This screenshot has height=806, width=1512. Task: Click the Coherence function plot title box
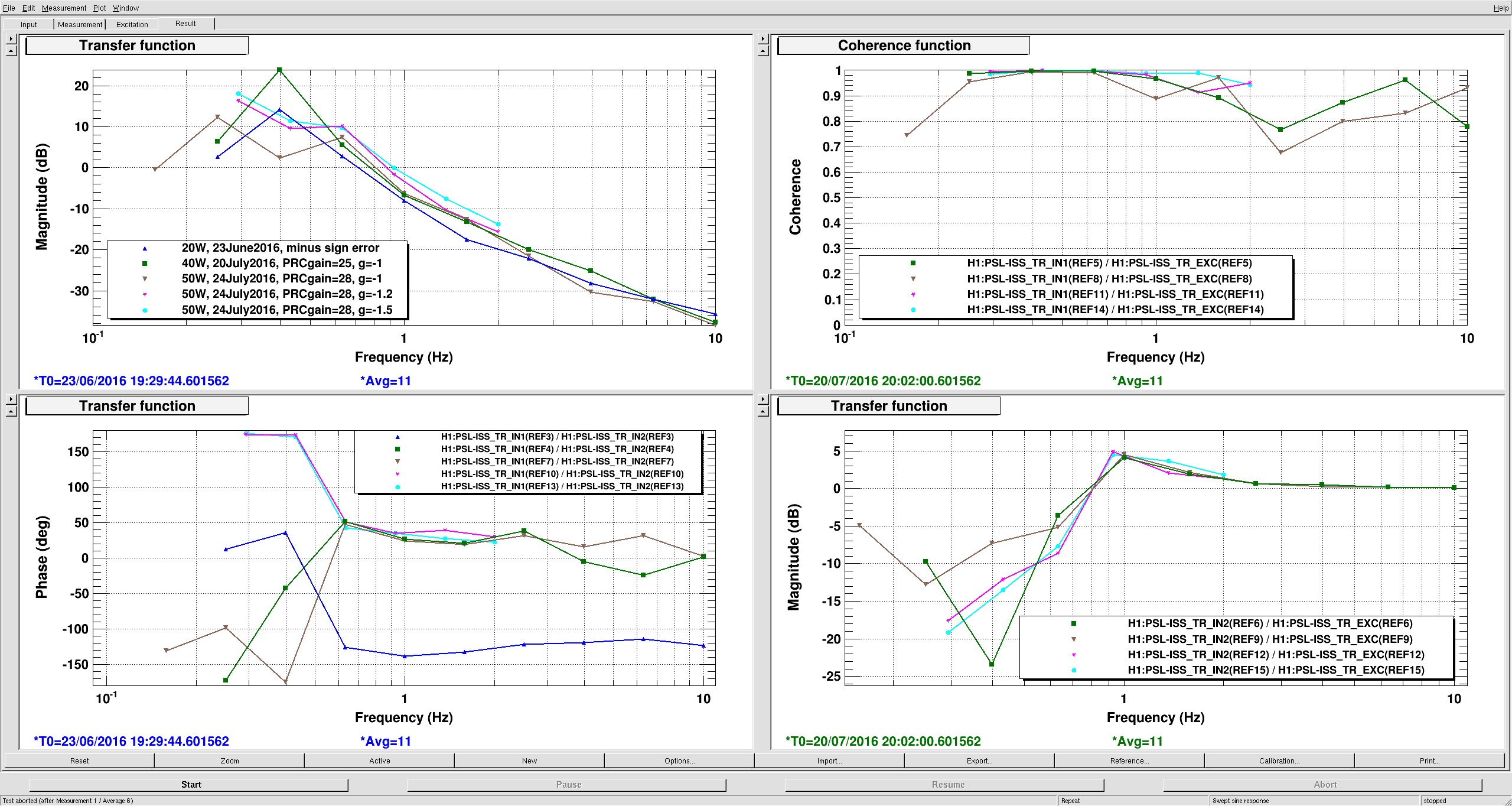click(x=904, y=45)
